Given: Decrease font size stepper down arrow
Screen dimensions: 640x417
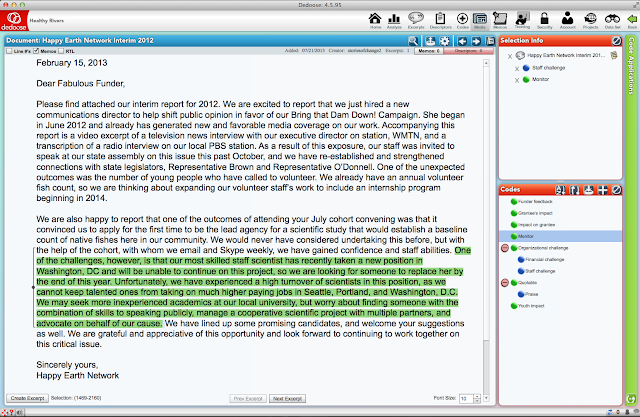Looking at the screenshot, I should (477, 401).
